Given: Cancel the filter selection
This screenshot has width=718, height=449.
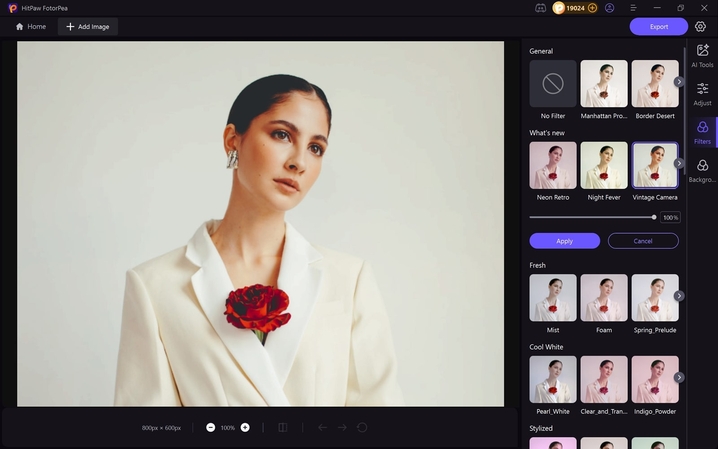Looking at the screenshot, I should 643,241.
